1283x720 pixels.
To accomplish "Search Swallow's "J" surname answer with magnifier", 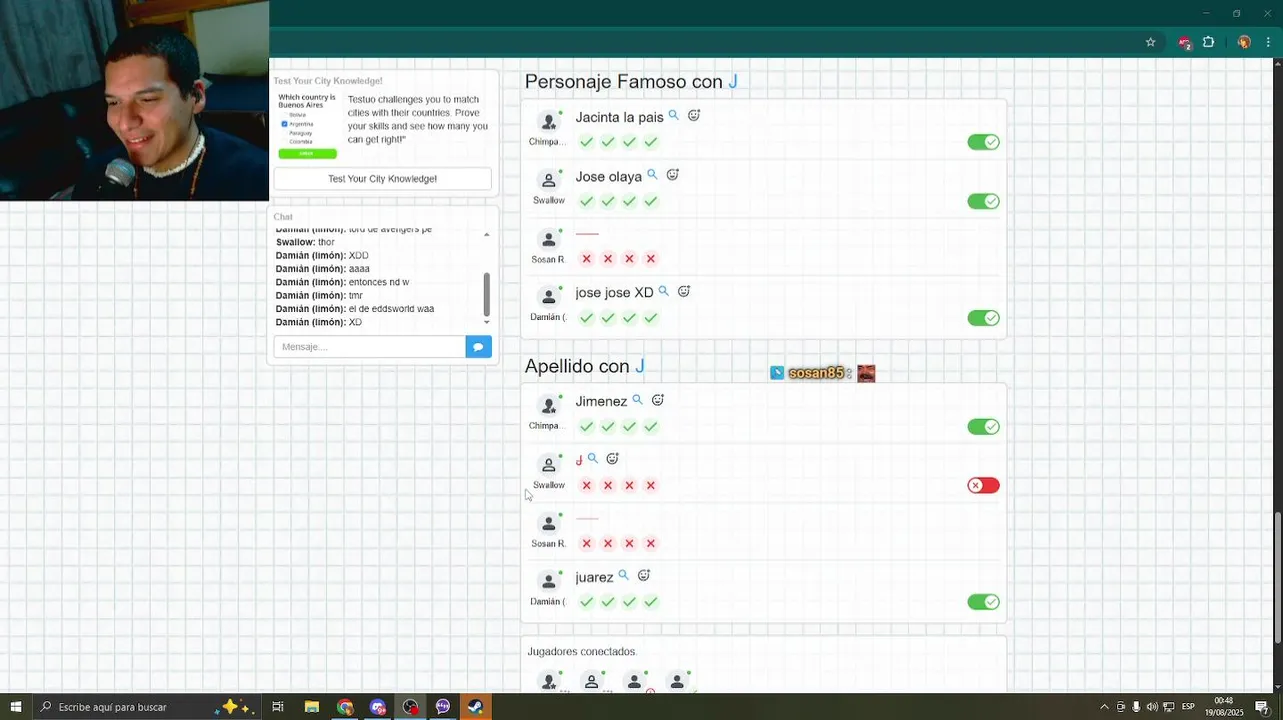I will point(593,459).
